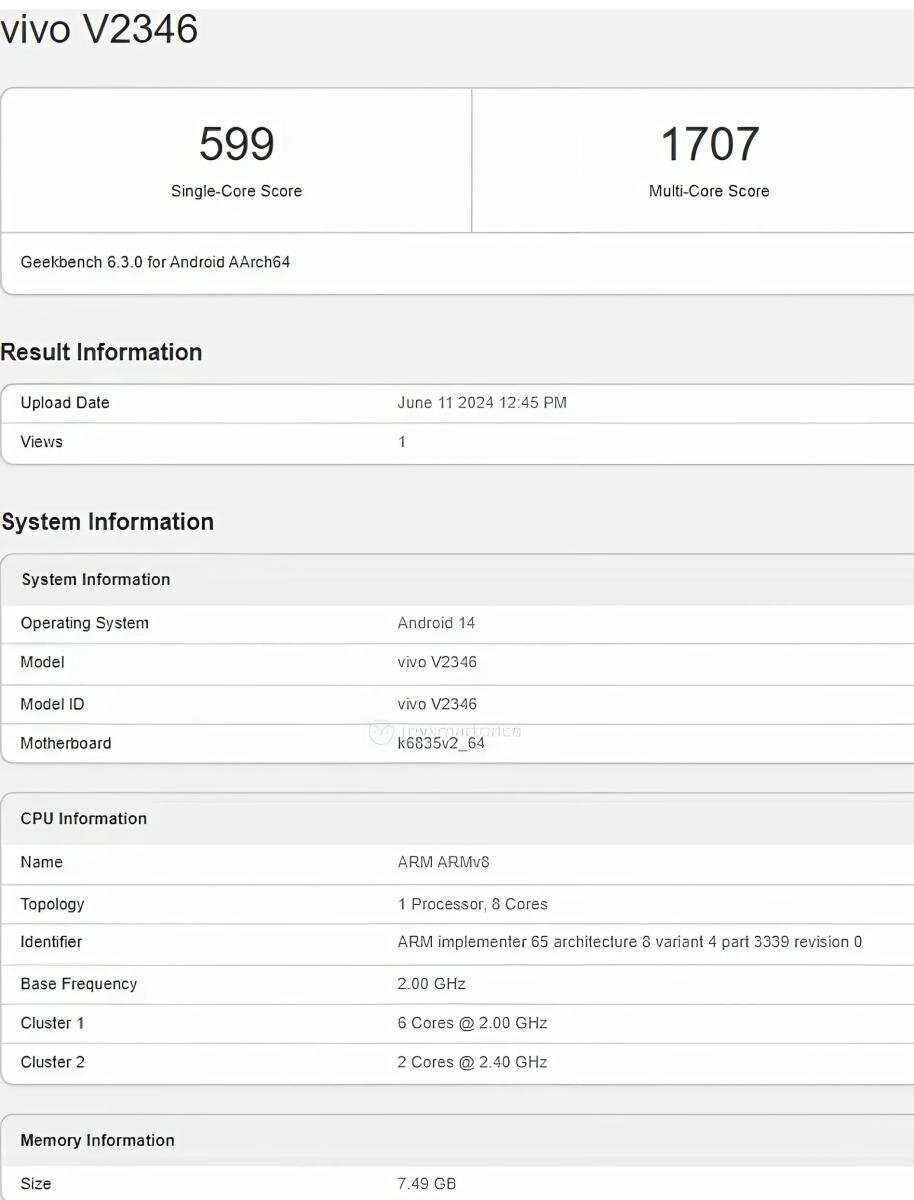Select the 'ARM ARMv8' value
914x1200 pixels.
pos(443,862)
